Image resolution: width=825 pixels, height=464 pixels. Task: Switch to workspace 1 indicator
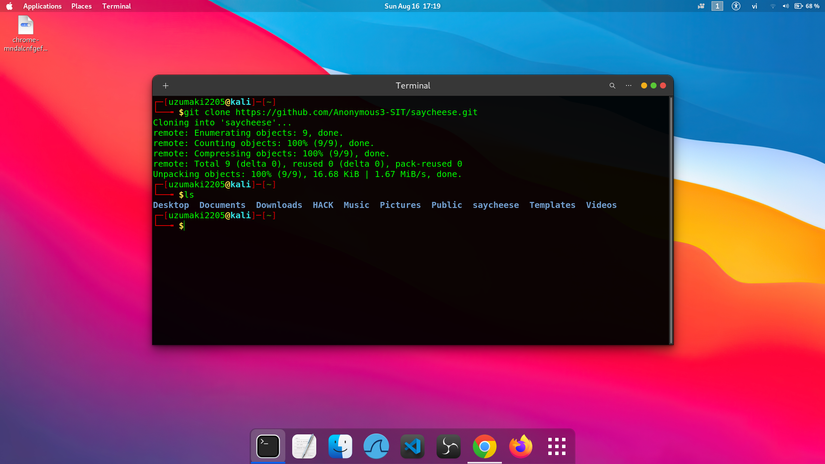click(717, 6)
